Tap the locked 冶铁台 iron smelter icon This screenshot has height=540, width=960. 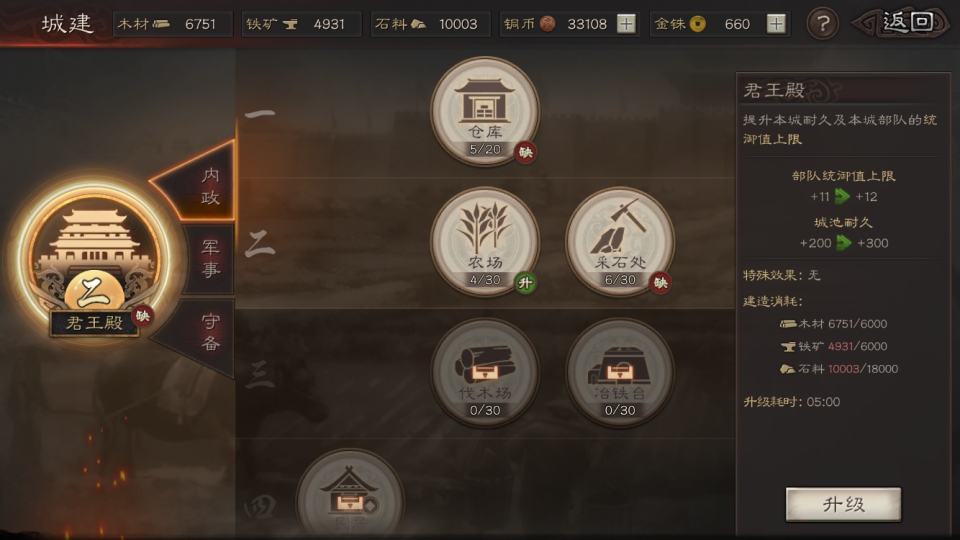click(620, 372)
